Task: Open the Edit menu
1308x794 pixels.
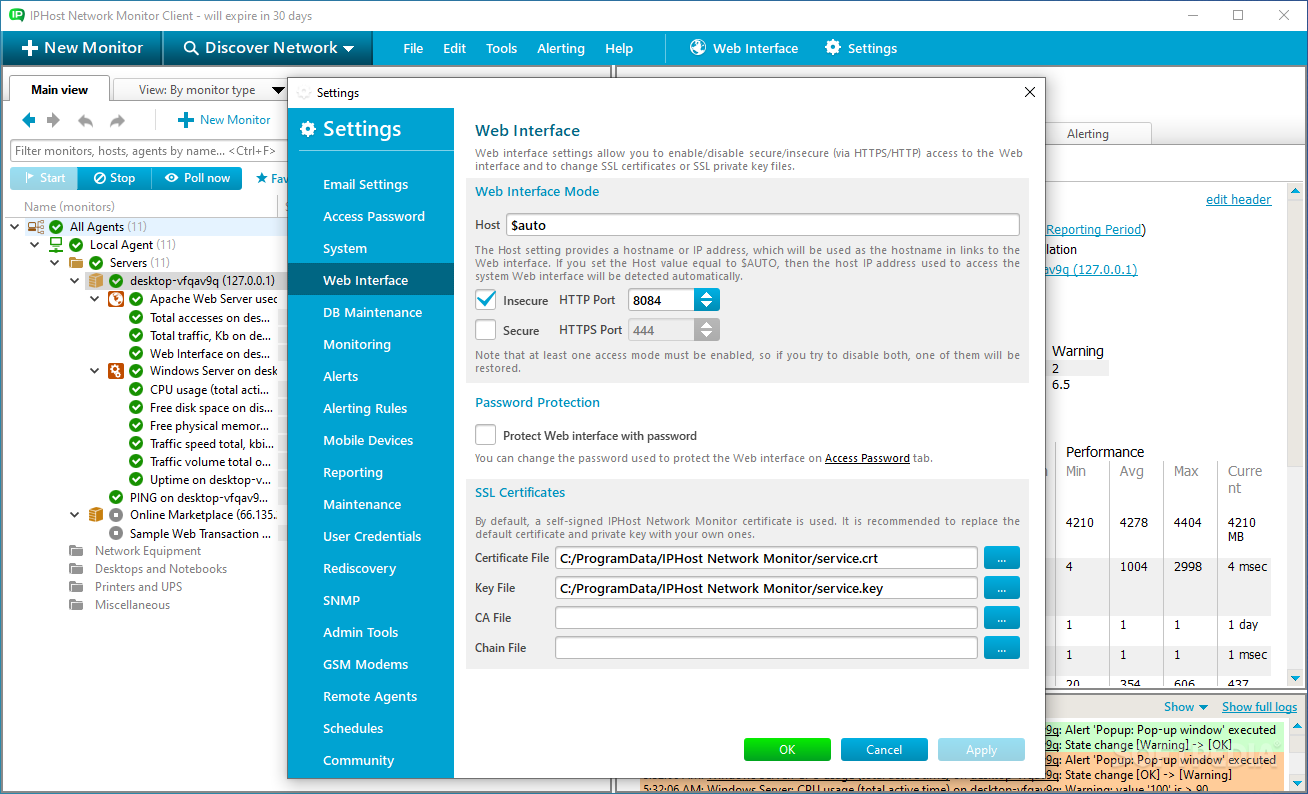Action: click(455, 48)
